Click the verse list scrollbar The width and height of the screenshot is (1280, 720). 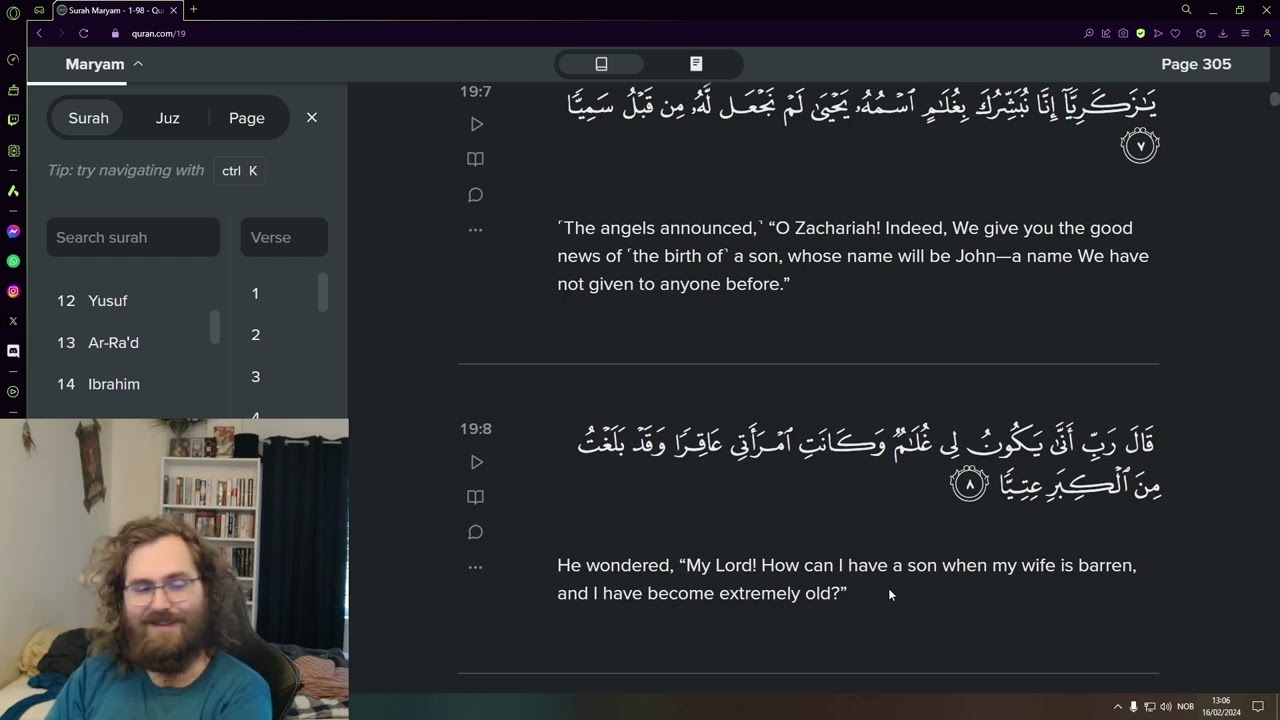[x=323, y=292]
